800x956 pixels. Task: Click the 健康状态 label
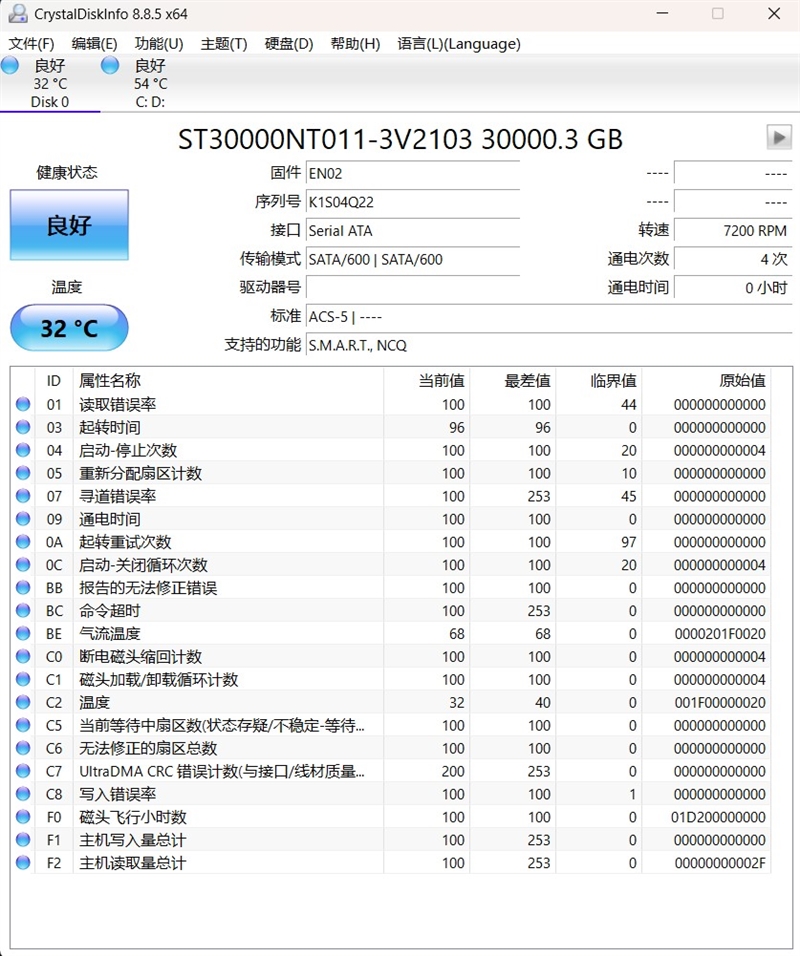click(x=67, y=173)
